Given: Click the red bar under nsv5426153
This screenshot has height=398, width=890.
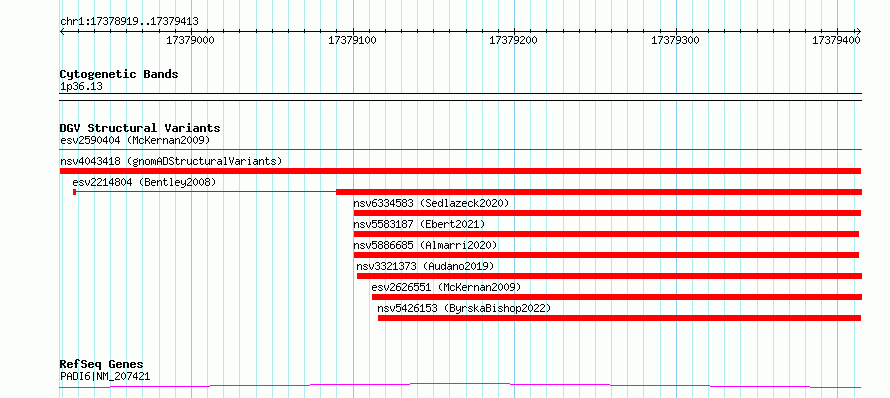Looking at the screenshot, I should coord(619,318).
